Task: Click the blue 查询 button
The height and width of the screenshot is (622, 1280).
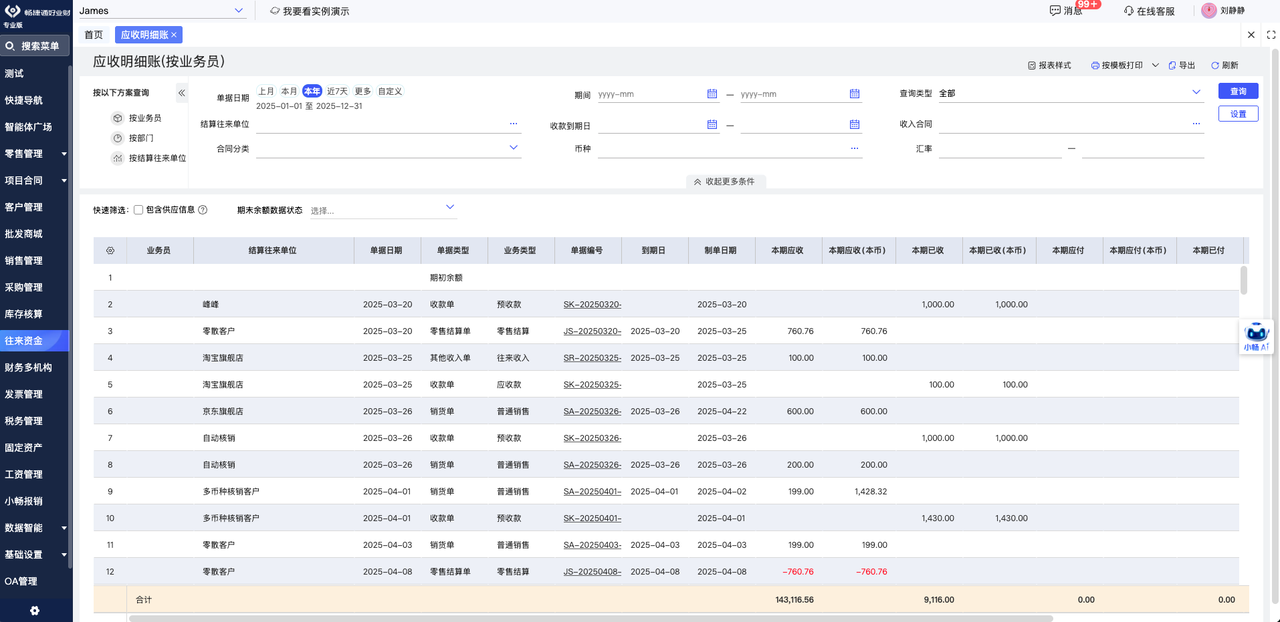Action: pyautogui.click(x=1238, y=91)
